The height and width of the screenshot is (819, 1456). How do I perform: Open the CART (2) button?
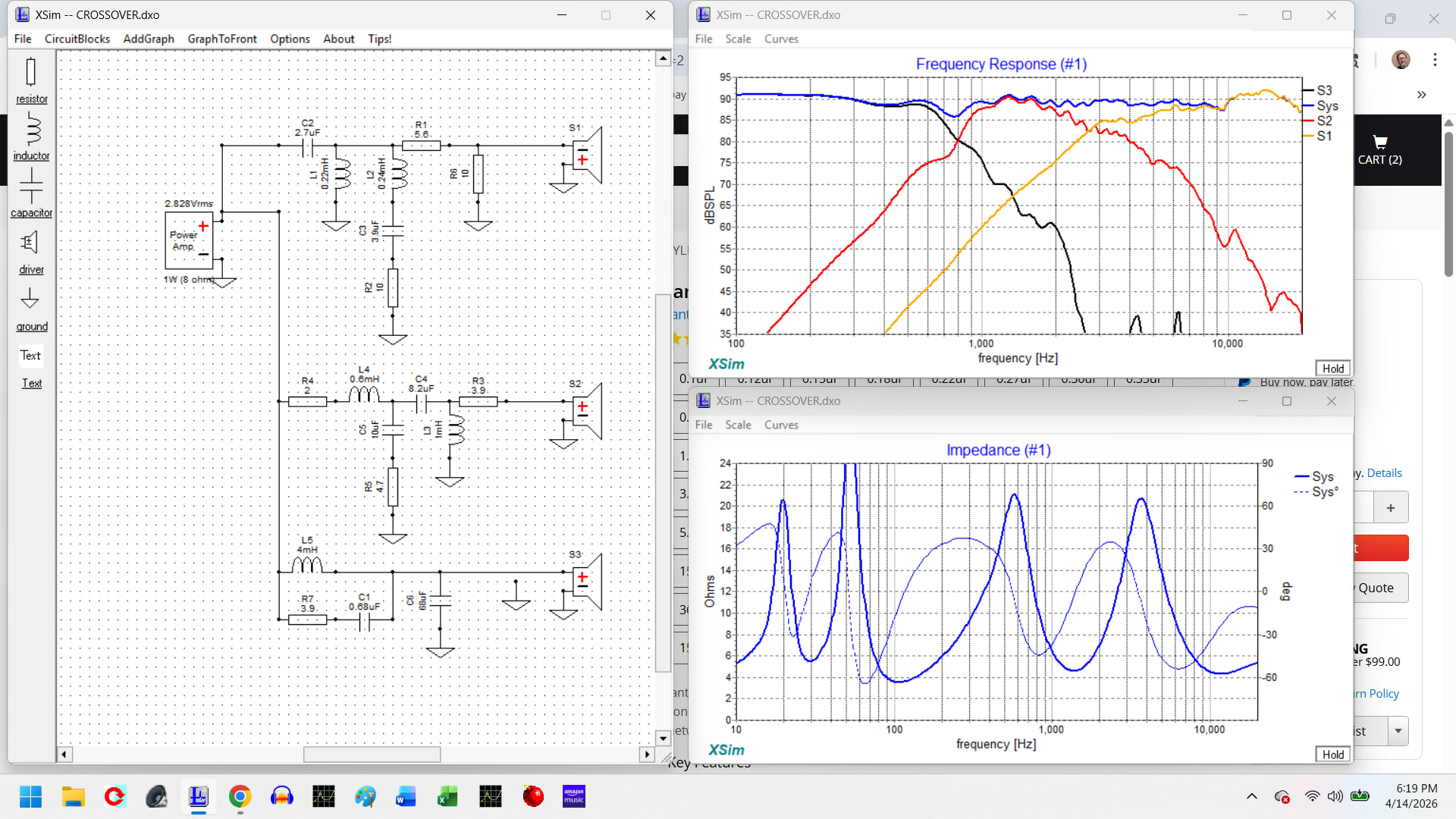1379,150
